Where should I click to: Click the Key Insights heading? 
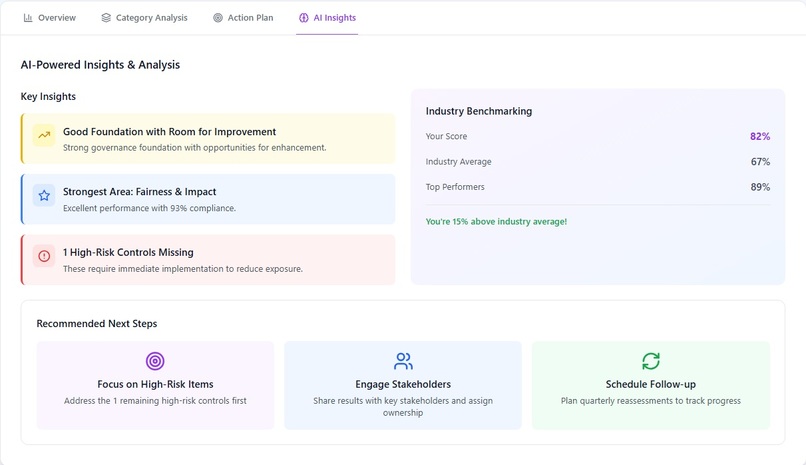[x=48, y=97]
